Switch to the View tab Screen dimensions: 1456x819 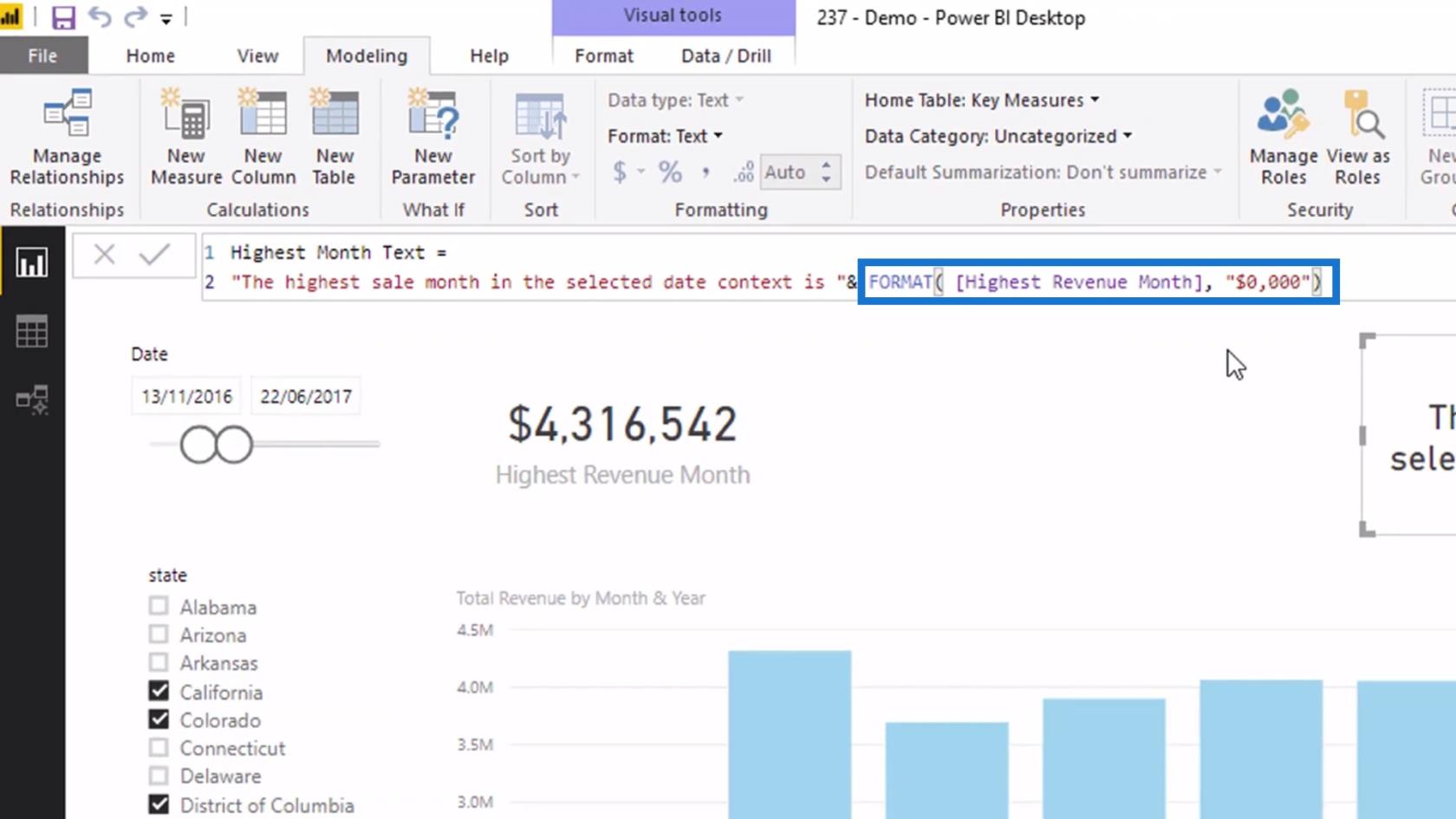pos(257,55)
